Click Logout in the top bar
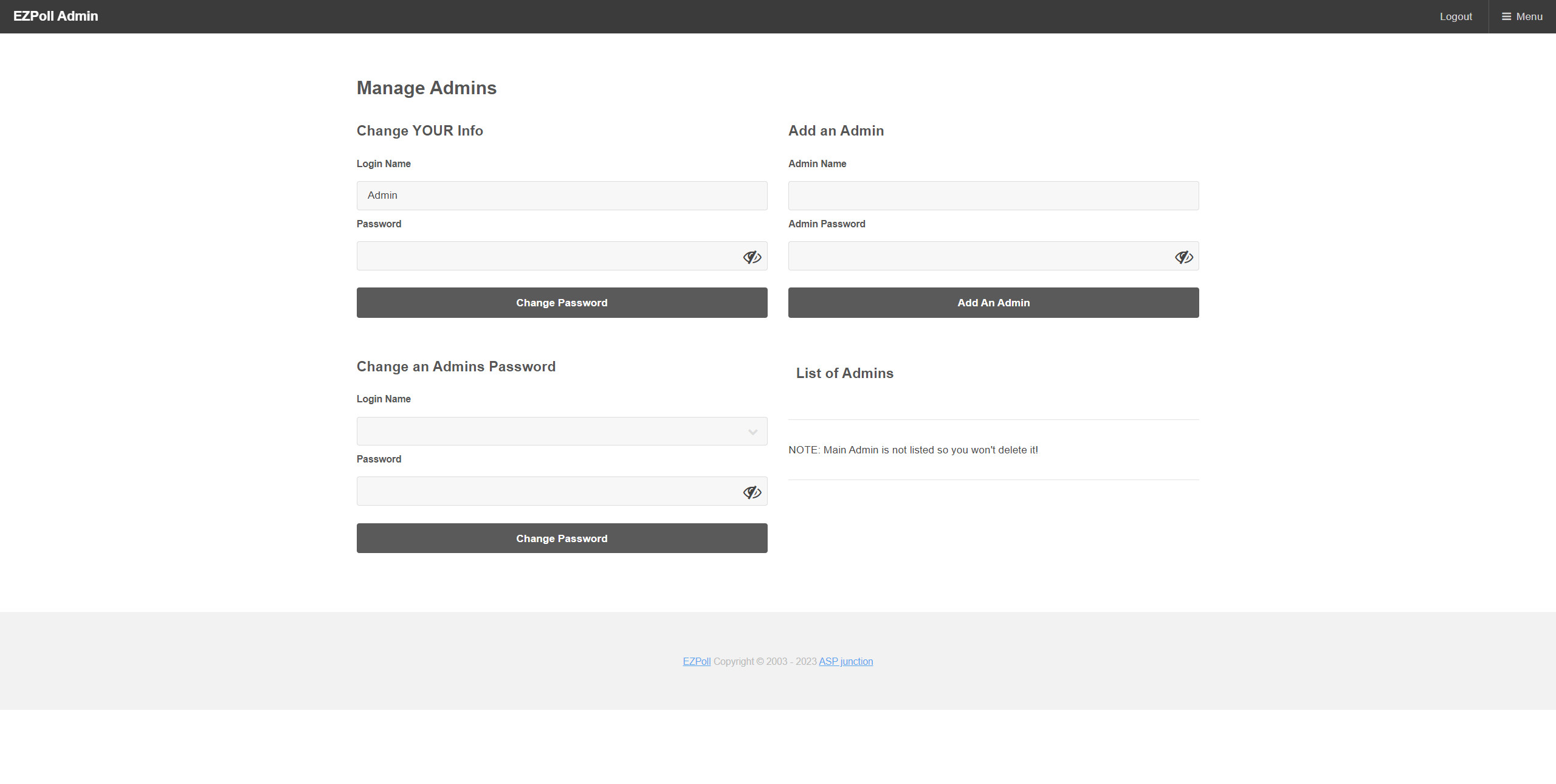Viewport: 1556px width, 784px height. (x=1456, y=16)
